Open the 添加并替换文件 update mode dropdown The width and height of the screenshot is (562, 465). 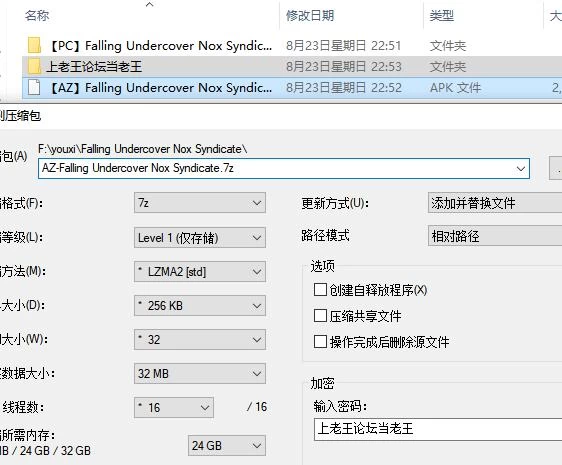tap(495, 203)
